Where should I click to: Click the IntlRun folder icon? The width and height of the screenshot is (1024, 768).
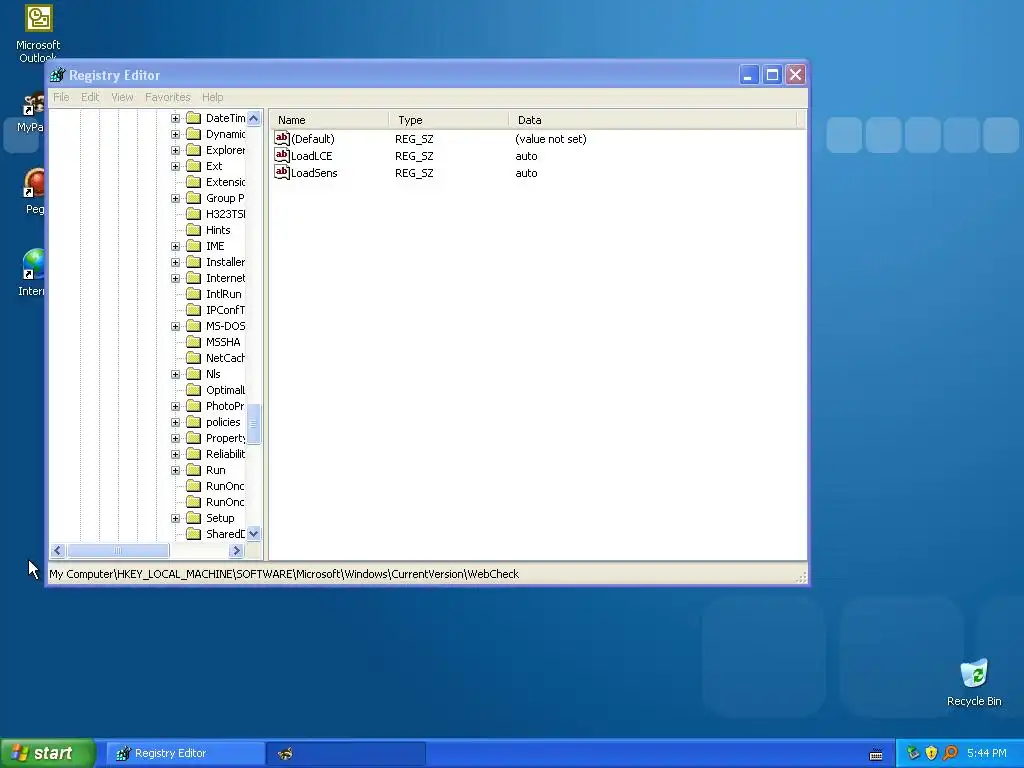(193, 294)
